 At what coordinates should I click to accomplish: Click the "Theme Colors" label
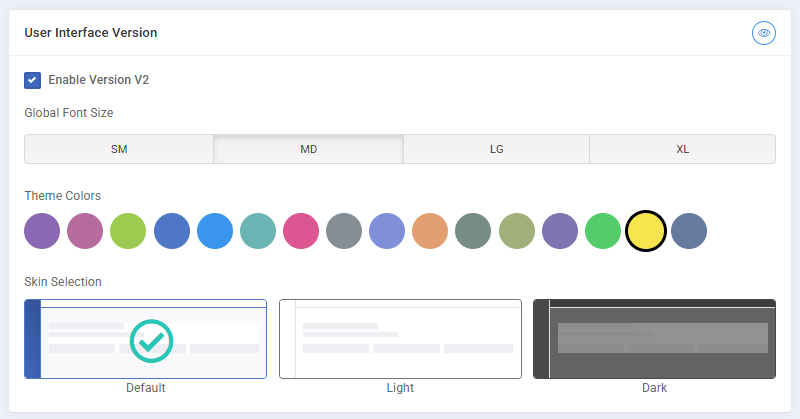pos(63,196)
